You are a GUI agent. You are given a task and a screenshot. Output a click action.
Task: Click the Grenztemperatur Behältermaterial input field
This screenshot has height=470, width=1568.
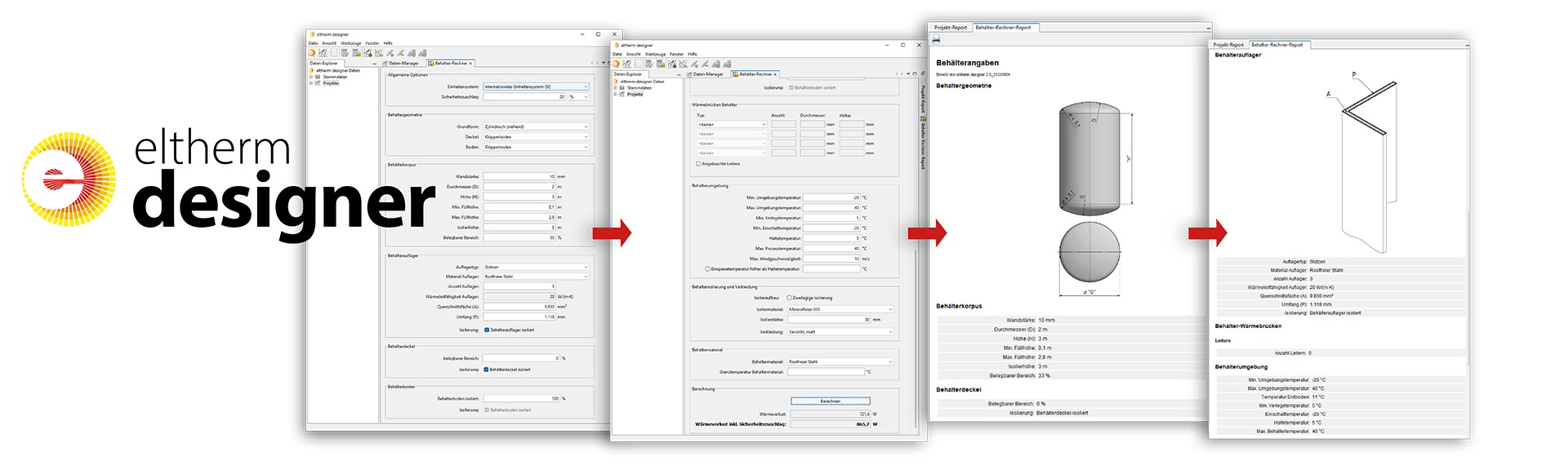pos(826,372)
